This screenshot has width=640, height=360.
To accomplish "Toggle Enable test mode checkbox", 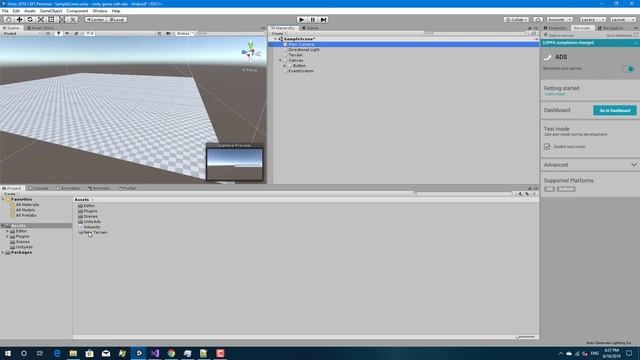I will tap(547, 147).
